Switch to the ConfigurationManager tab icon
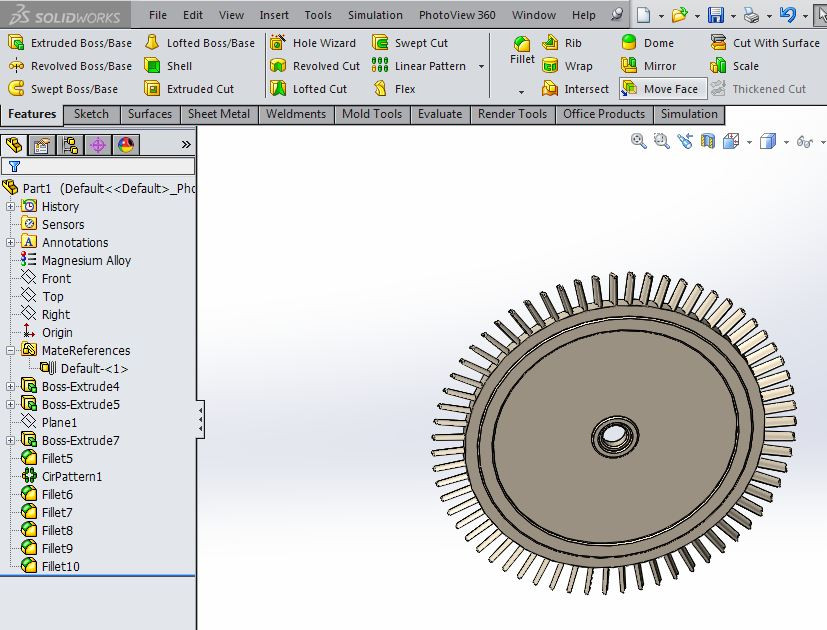 pos(70,145)
